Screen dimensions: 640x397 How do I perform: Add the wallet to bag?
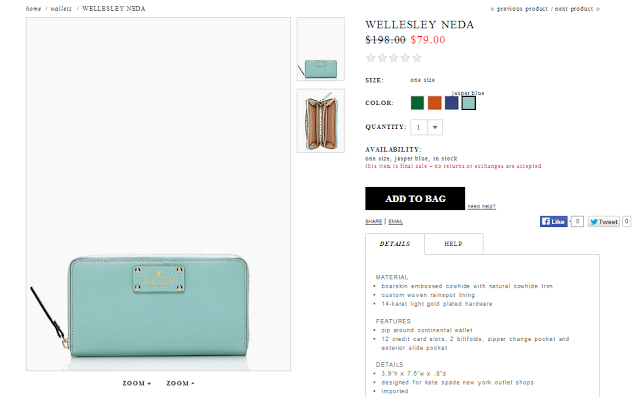click(x=415, y=199)
